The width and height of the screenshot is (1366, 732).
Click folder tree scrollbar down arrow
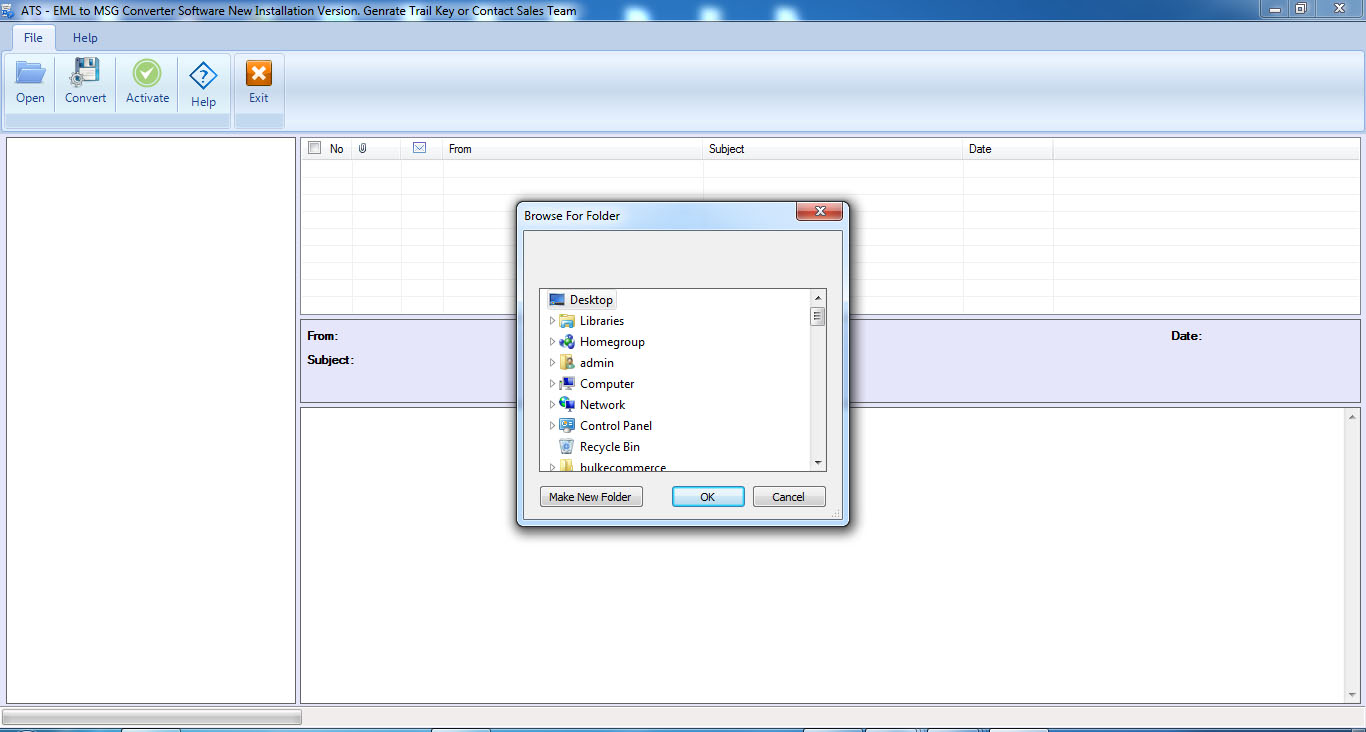818,463
